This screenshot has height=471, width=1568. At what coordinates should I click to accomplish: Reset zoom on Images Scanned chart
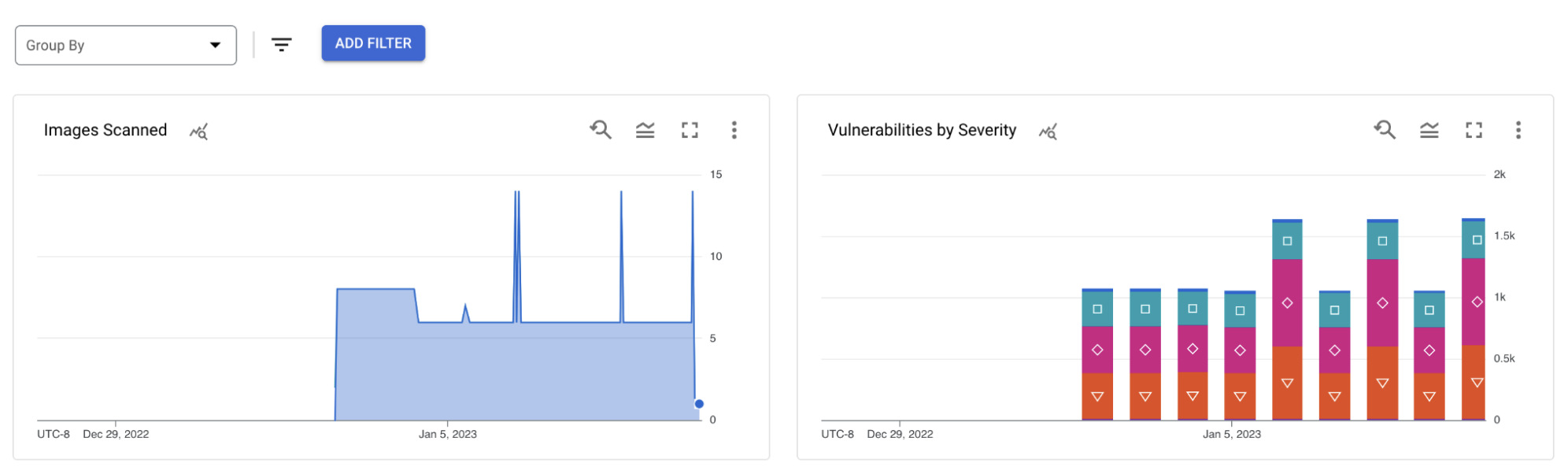[x=601, y=130]
